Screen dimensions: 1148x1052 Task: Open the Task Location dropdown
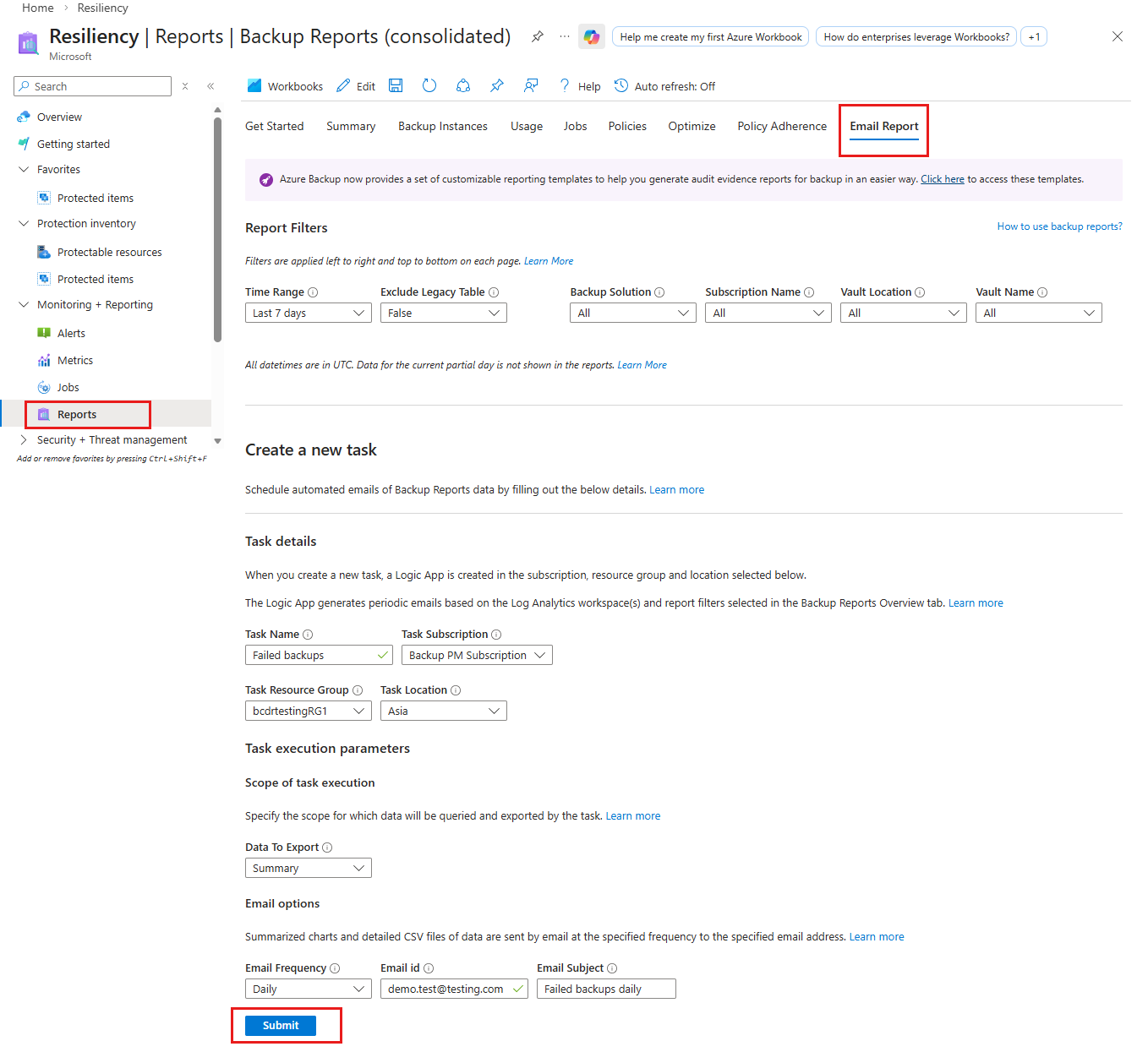click(x=444, y=711)
